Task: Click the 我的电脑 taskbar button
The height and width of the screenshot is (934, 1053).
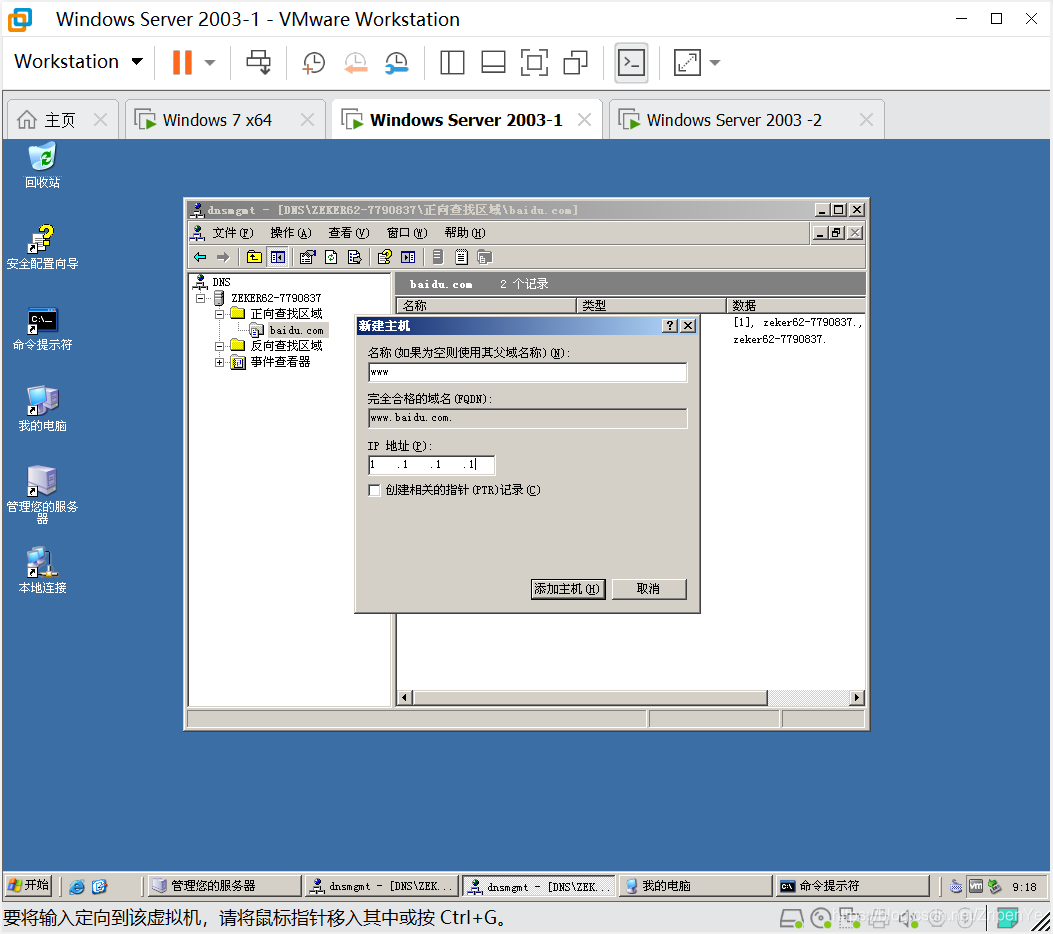Action: coord(694,886)
